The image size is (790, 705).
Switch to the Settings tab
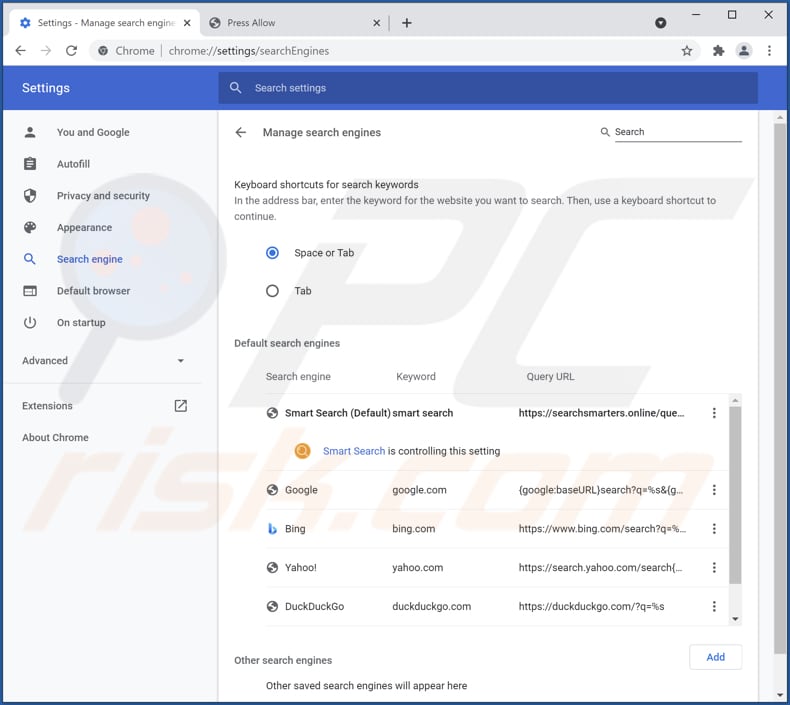[103, 23]
